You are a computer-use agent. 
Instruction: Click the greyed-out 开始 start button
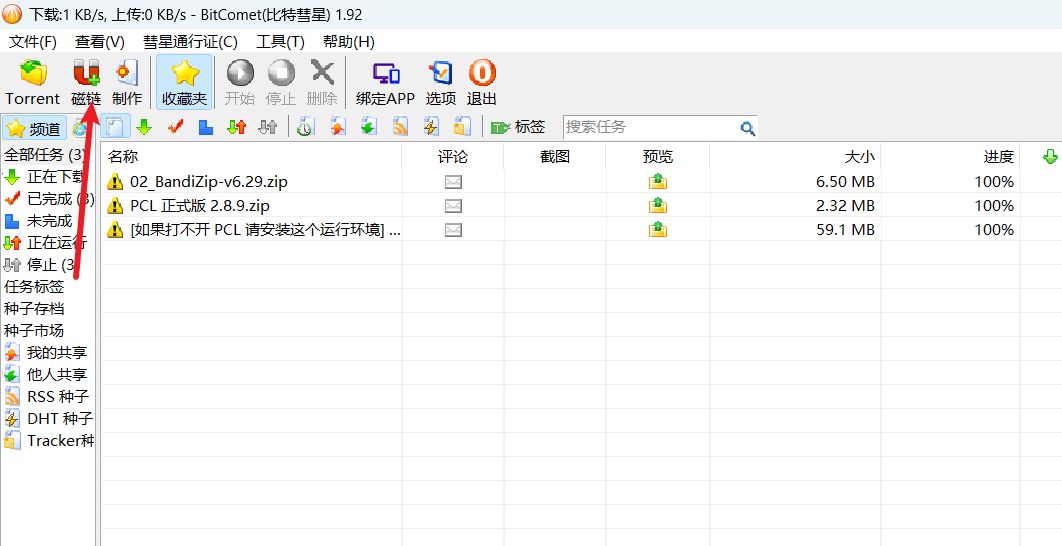pyautogui.click(x=240, y=82)
